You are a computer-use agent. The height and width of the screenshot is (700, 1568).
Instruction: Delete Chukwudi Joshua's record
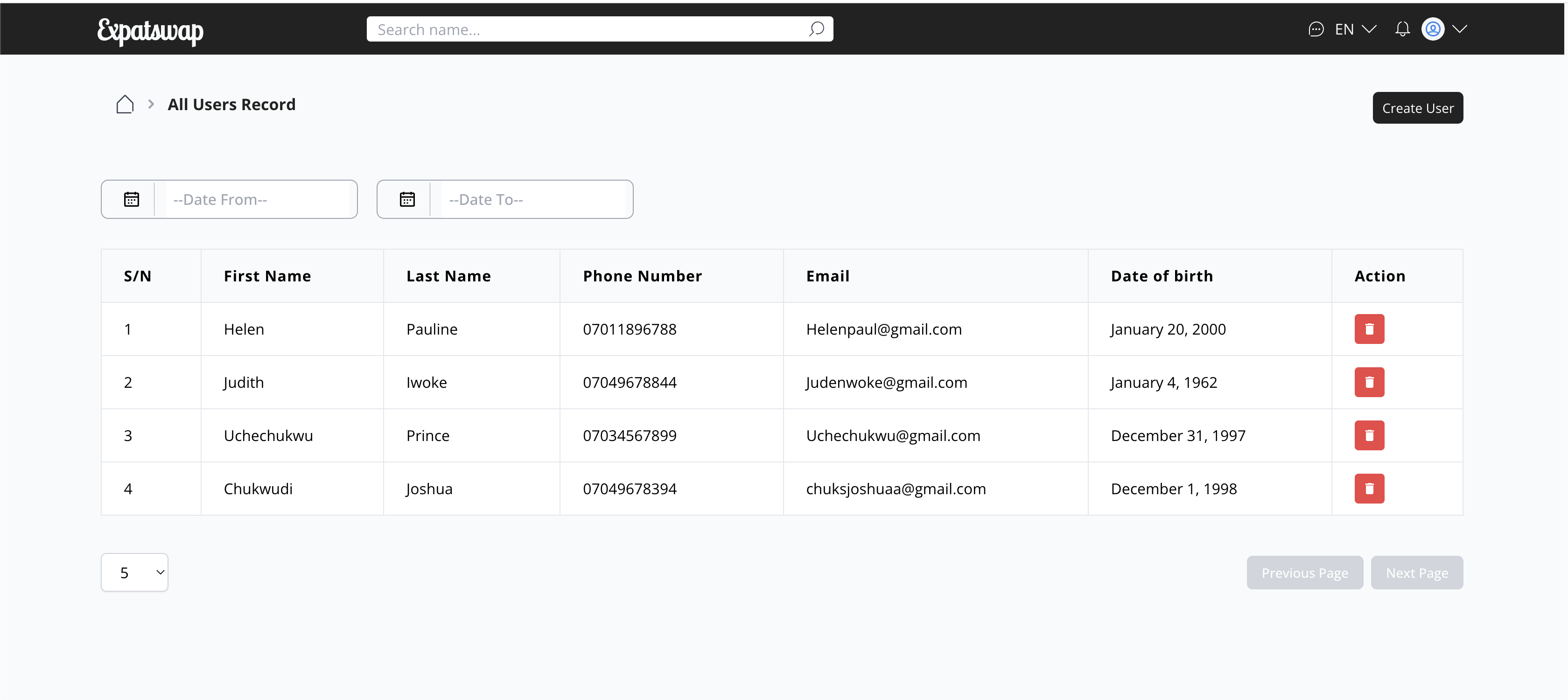(1369, 489)
